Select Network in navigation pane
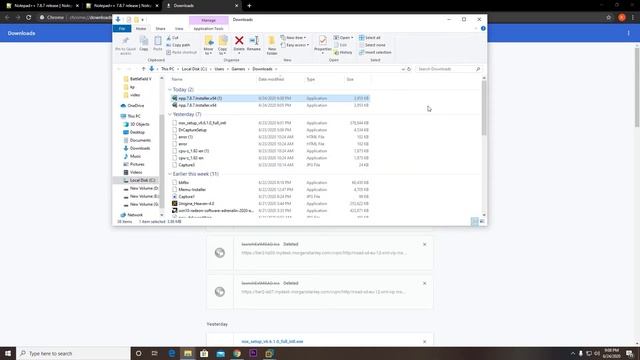 tap(131, 215)
